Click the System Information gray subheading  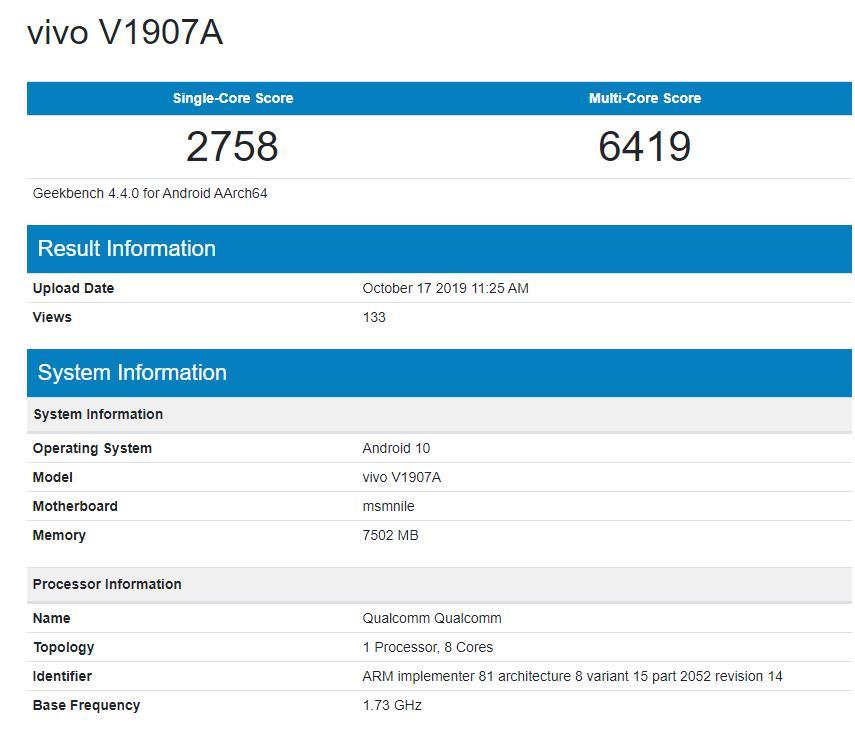coord(98,414)
